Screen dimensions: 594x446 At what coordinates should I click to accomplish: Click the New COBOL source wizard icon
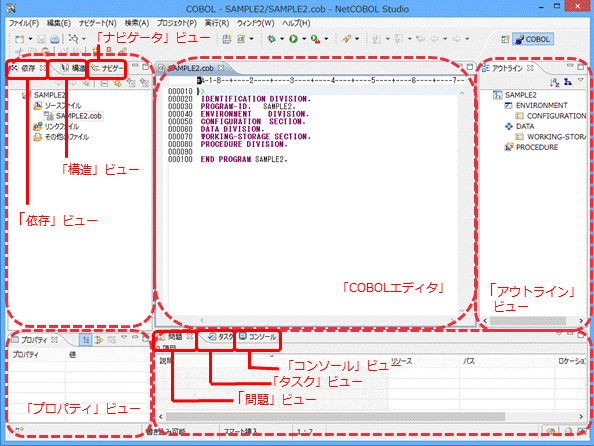coord(241,39)
